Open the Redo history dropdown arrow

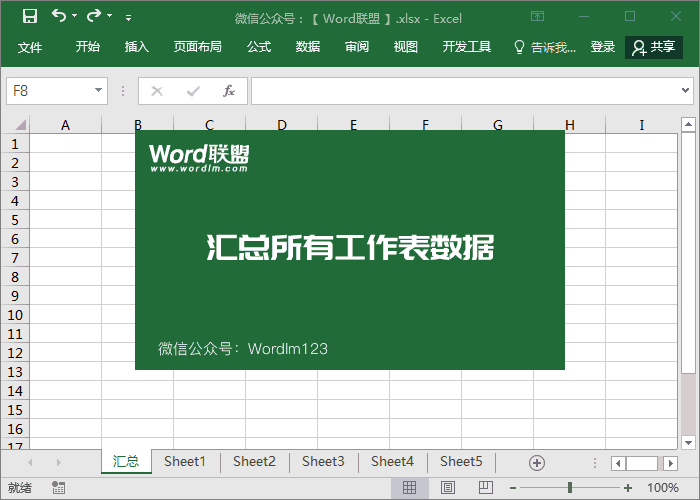pyautogui.click(x=109, y=16)
